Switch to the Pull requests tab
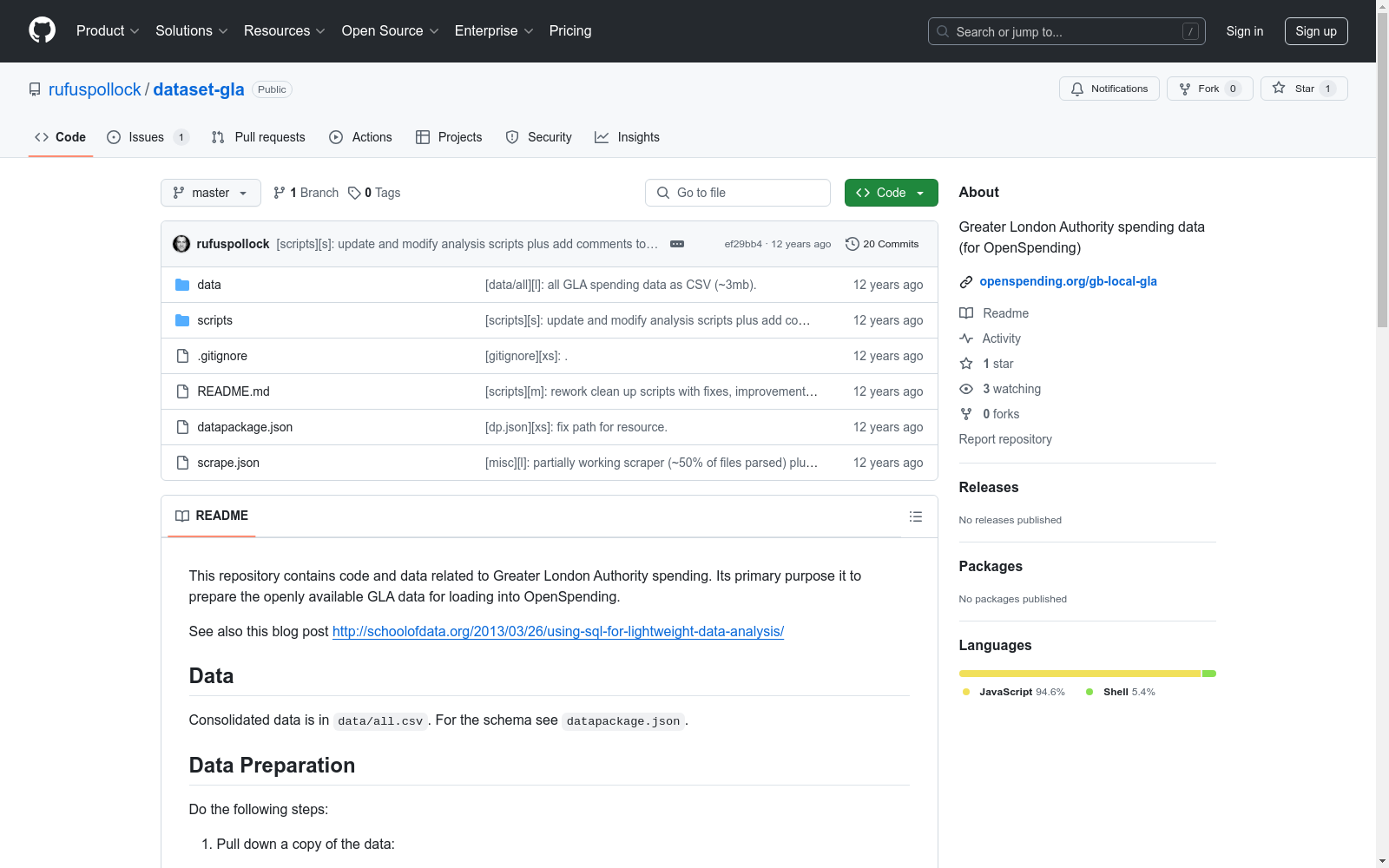 [x=258, y=137]
